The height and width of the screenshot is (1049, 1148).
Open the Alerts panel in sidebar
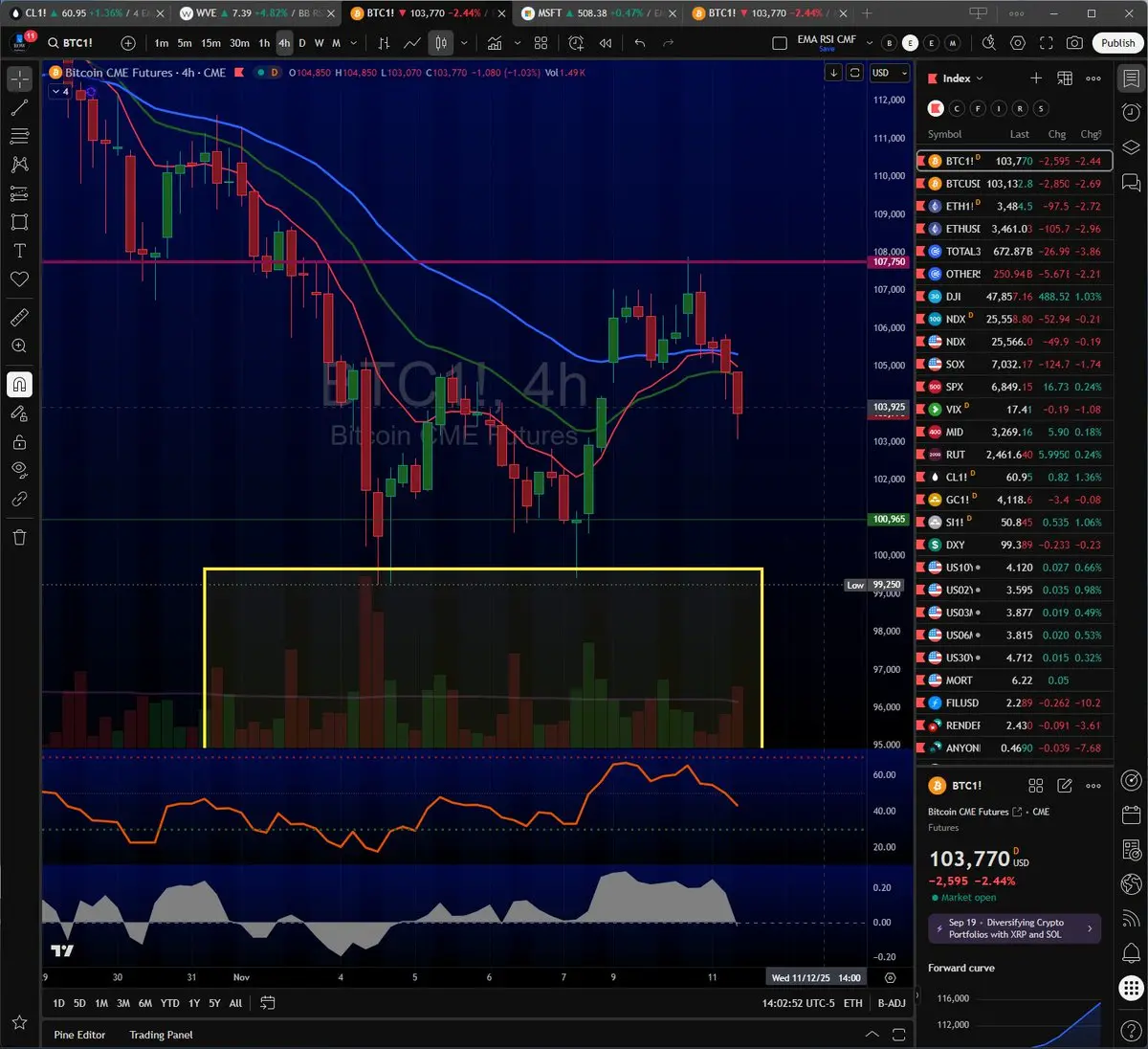(x=1131, y=113)
